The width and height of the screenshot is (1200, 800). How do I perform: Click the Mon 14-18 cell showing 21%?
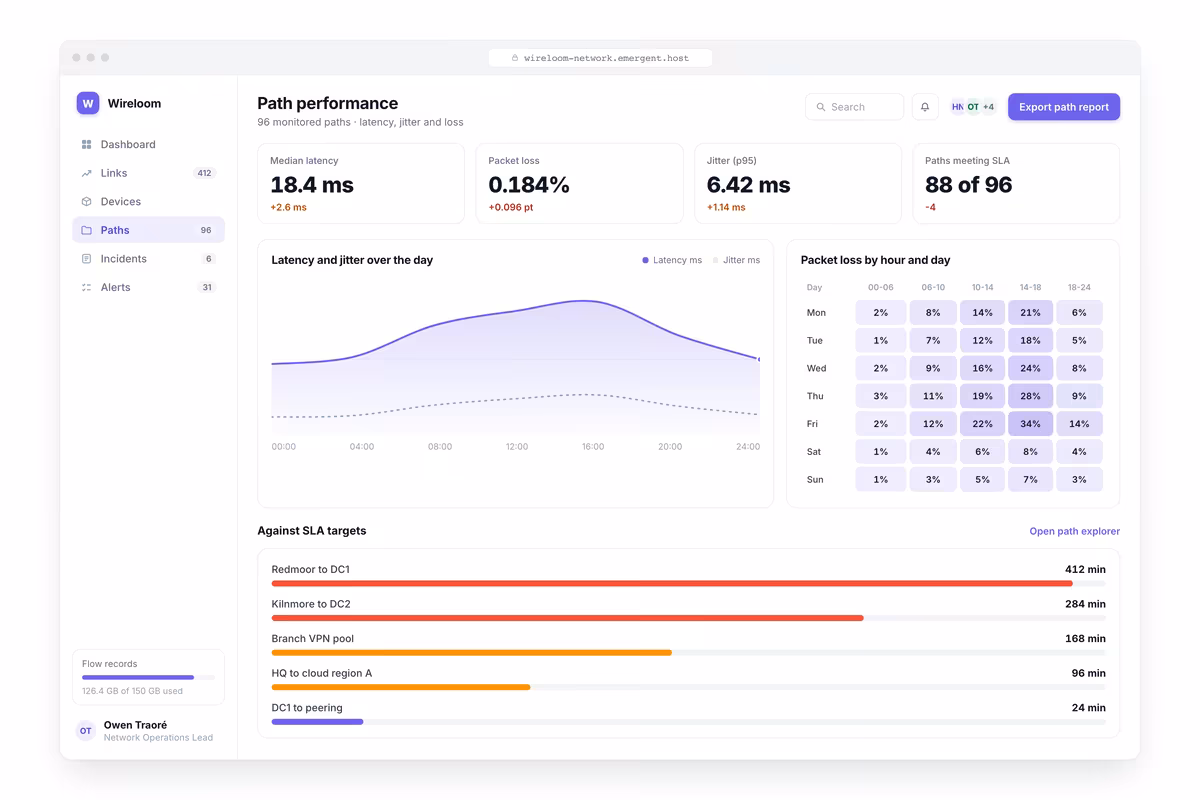point(1030,313)
